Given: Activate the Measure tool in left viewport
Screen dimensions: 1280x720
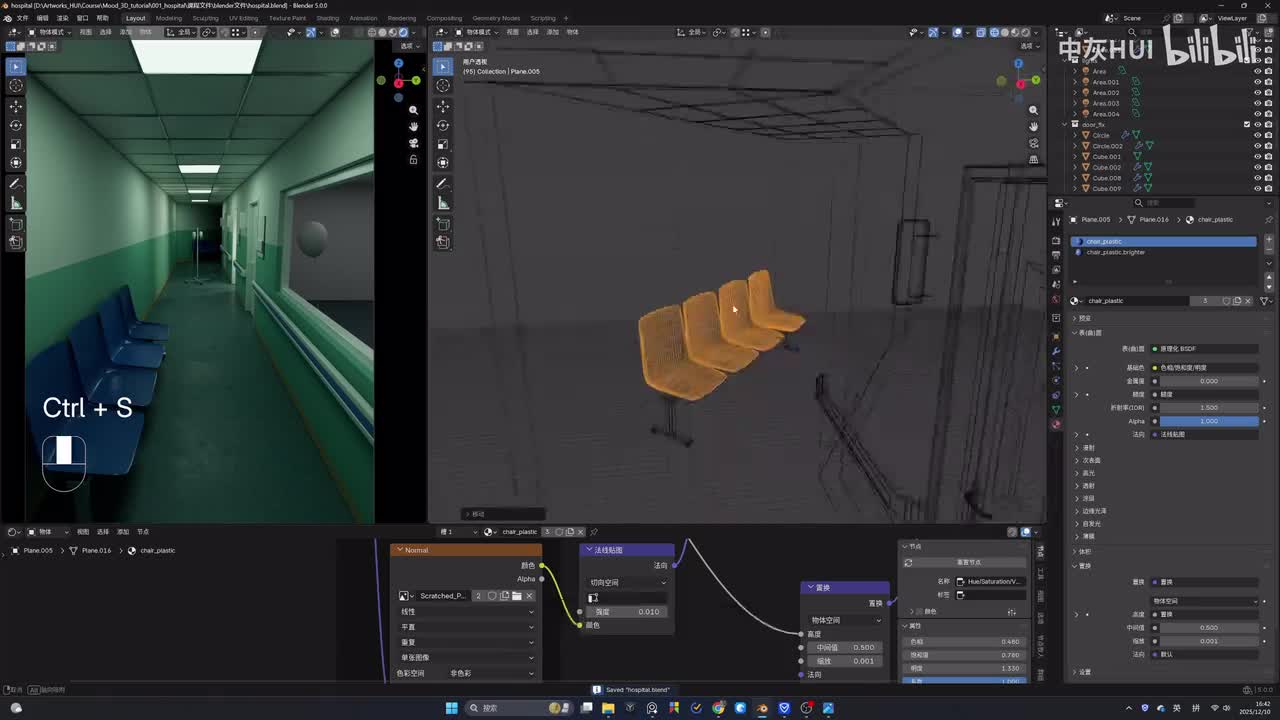Looking at the screenshot, I should point(15,203).
